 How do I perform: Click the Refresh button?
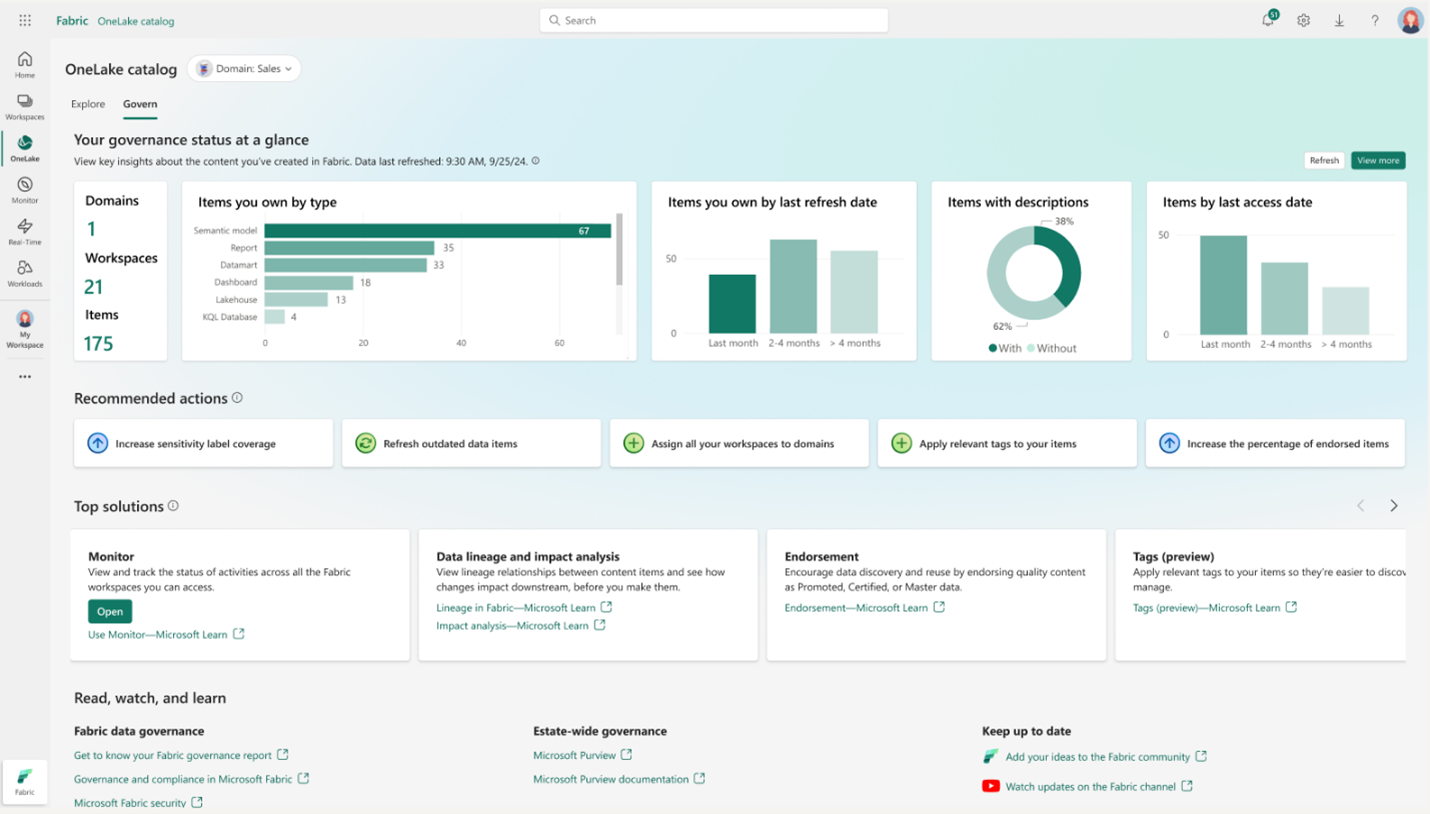point(1324,160)
